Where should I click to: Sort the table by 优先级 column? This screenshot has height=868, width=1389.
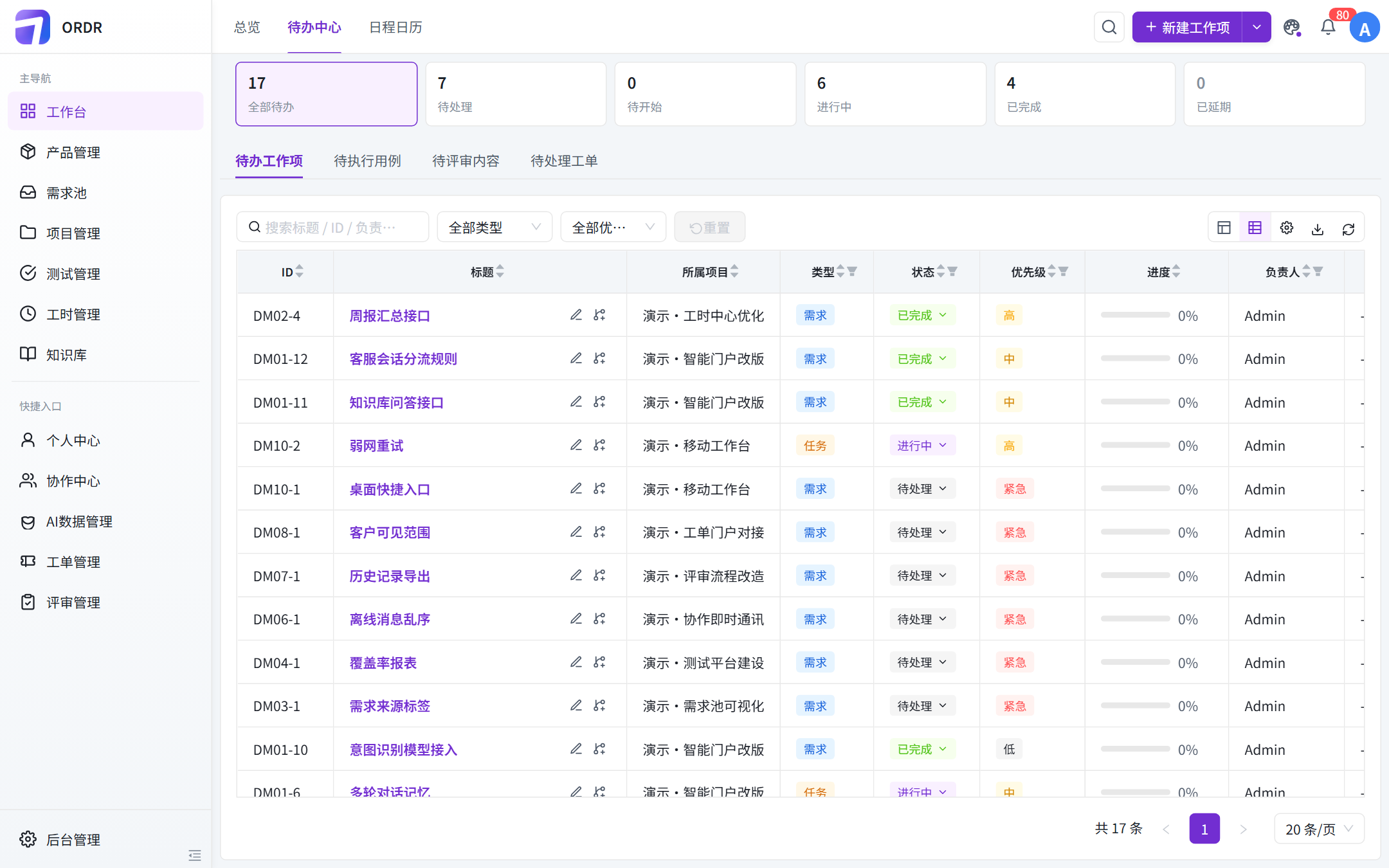pos(1052,271)
